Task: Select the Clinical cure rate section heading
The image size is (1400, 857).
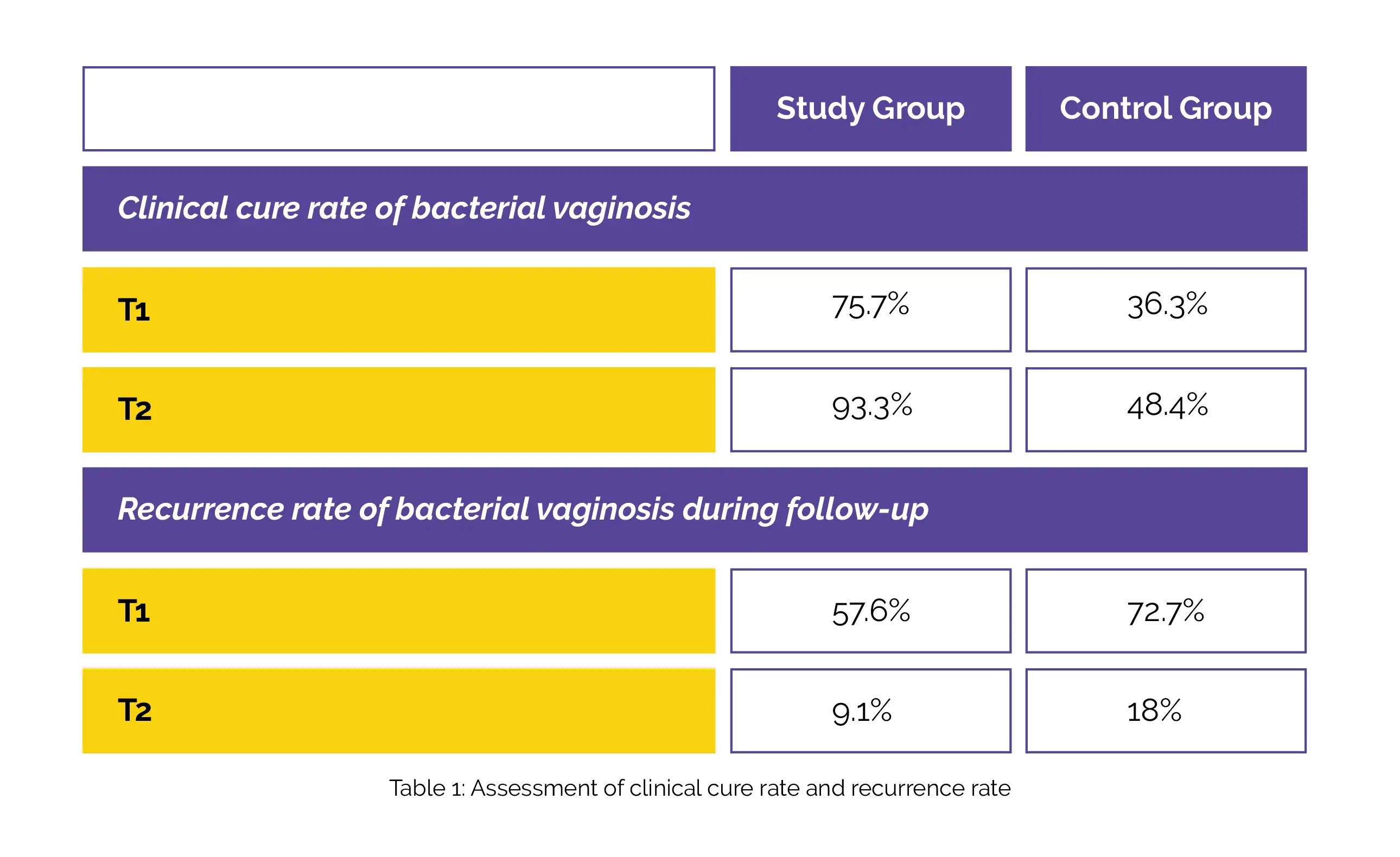Action: point(403,208)
